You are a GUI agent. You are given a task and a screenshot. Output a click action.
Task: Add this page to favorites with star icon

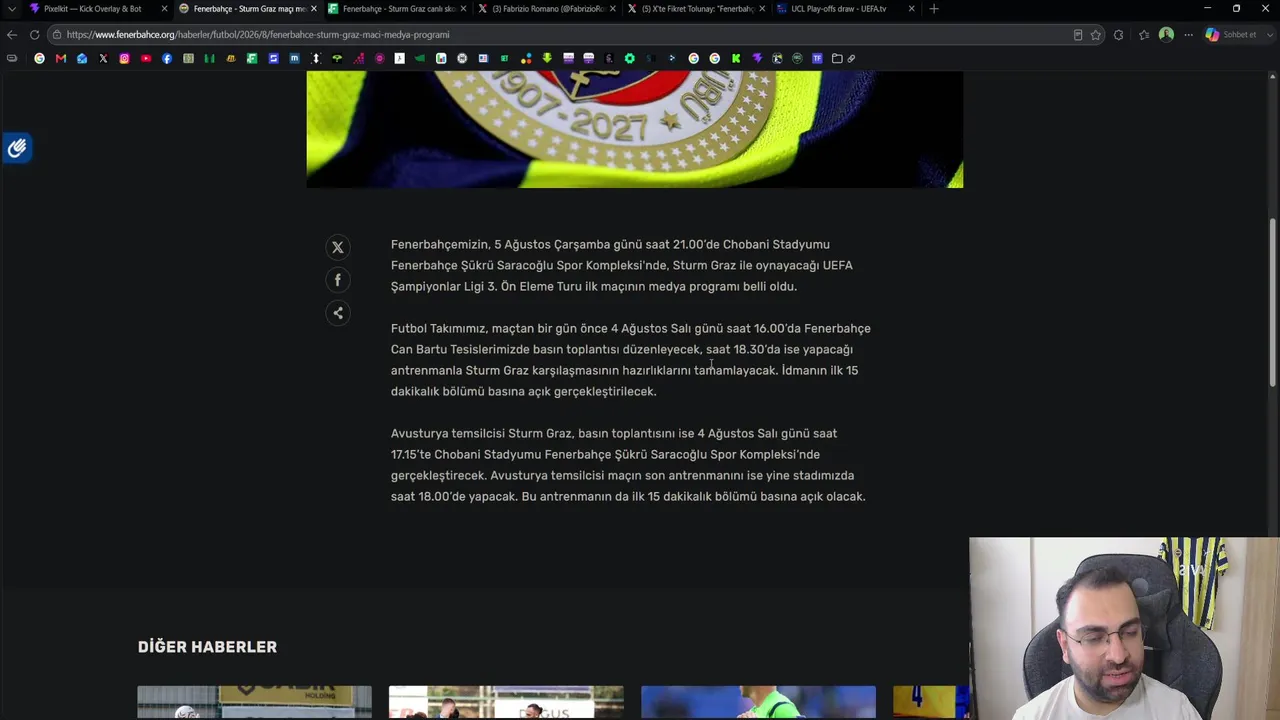point(1096,34)
